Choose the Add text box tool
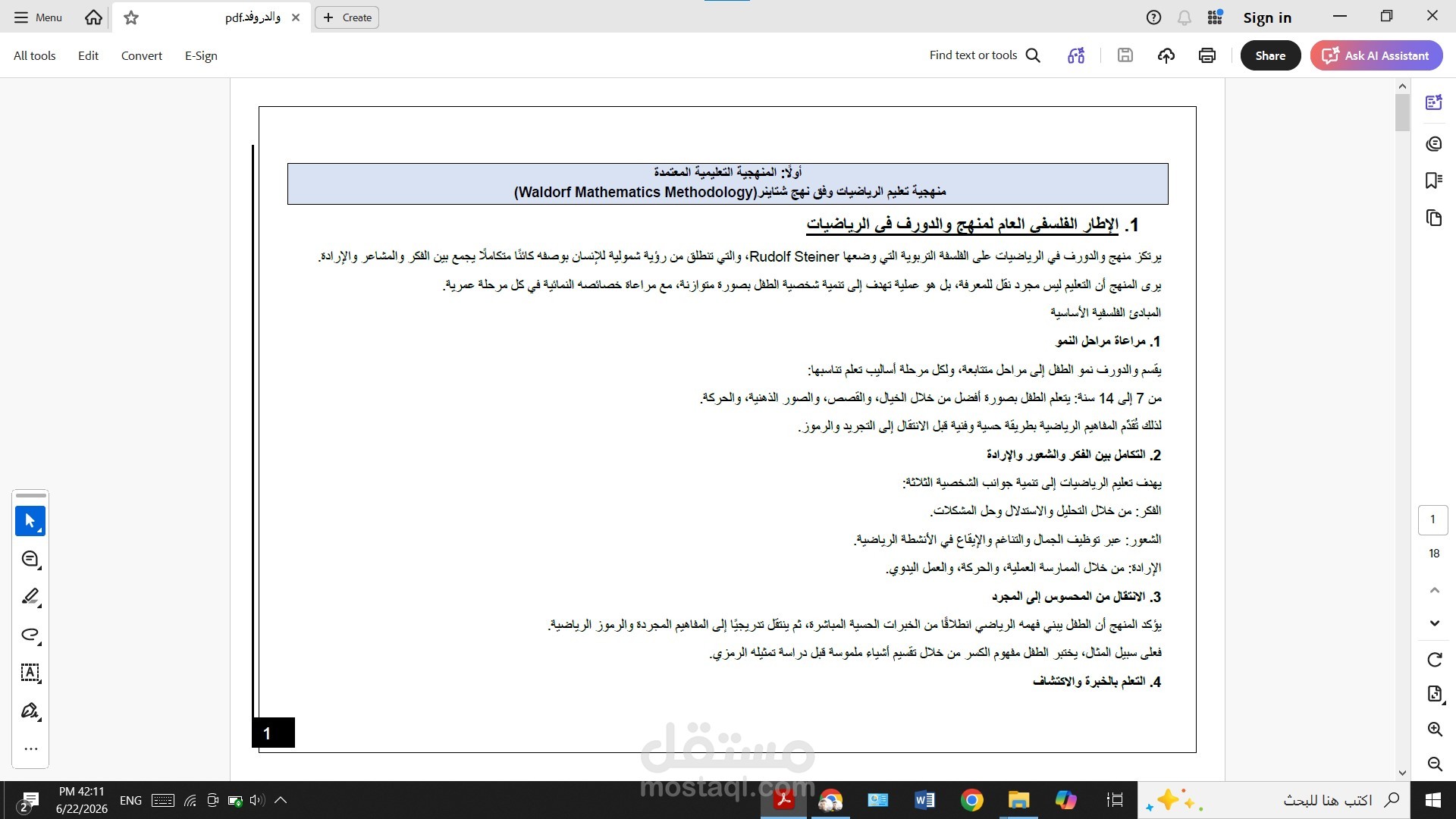Screen dimensions: 1456x819 click(x=30, y=673)
